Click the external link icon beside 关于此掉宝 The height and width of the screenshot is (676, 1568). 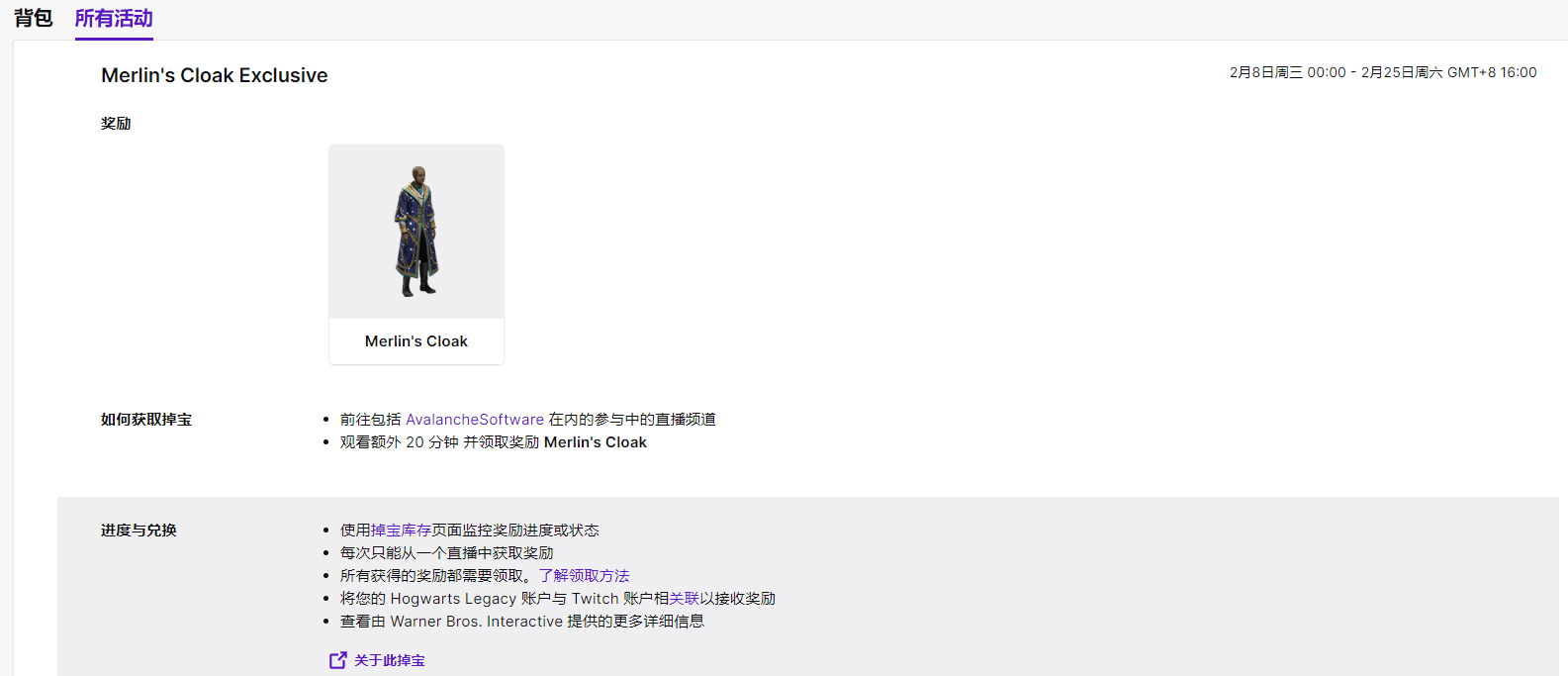tap(338, 660)
